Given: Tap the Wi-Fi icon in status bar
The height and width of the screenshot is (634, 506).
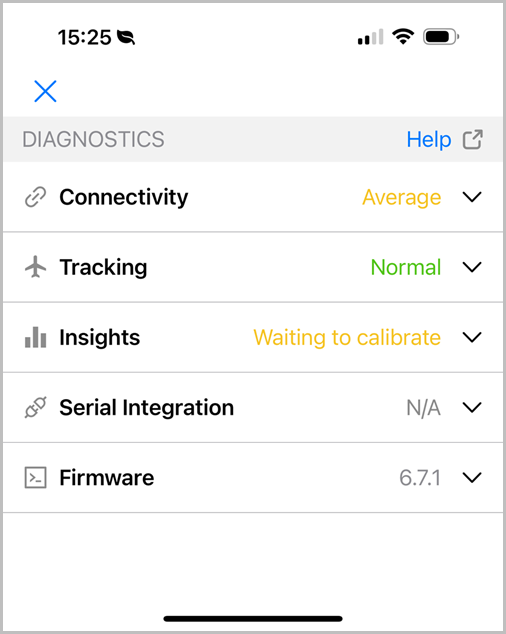Looking at the screenshot, I should 403,37.
